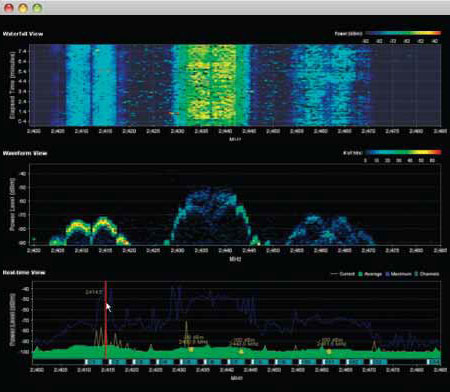Toggle the Current trace legend entry

342,274
